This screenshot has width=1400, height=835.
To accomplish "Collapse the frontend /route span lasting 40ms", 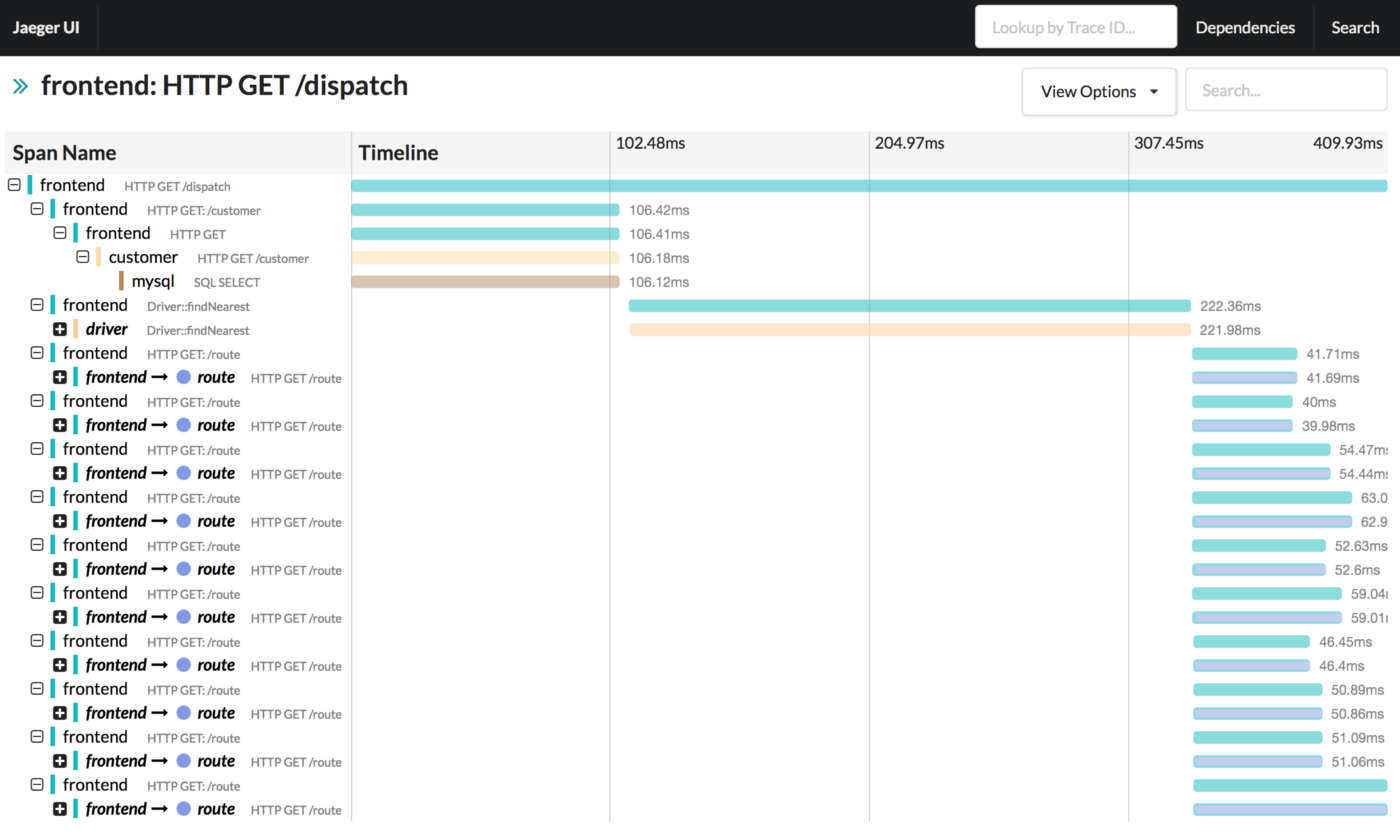I will 37,401.
